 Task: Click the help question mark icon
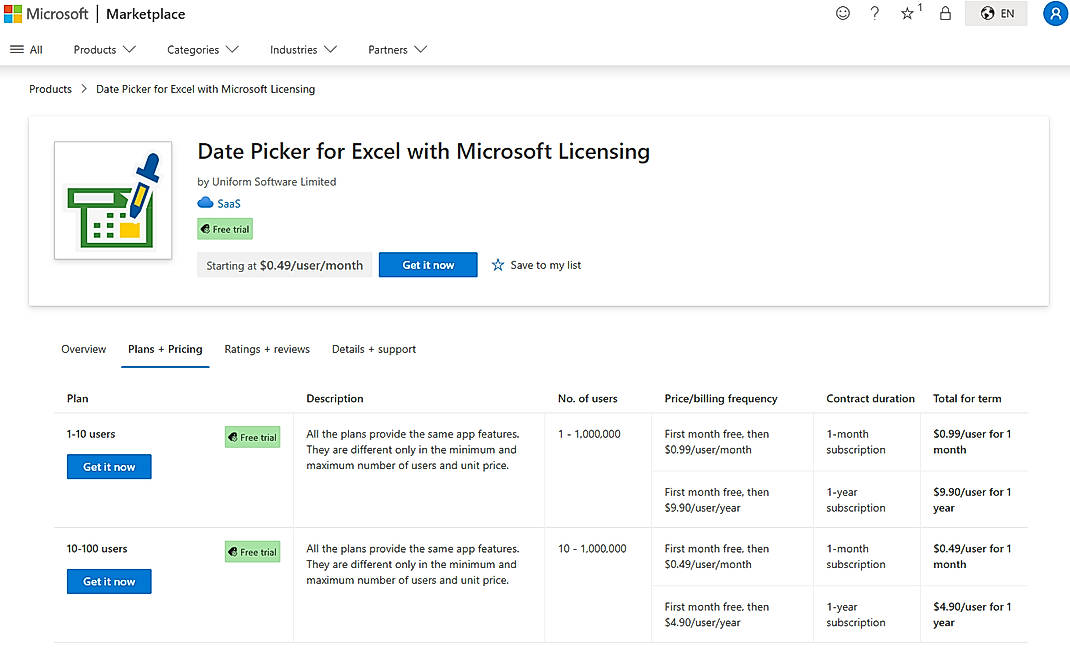click(874, 13)
